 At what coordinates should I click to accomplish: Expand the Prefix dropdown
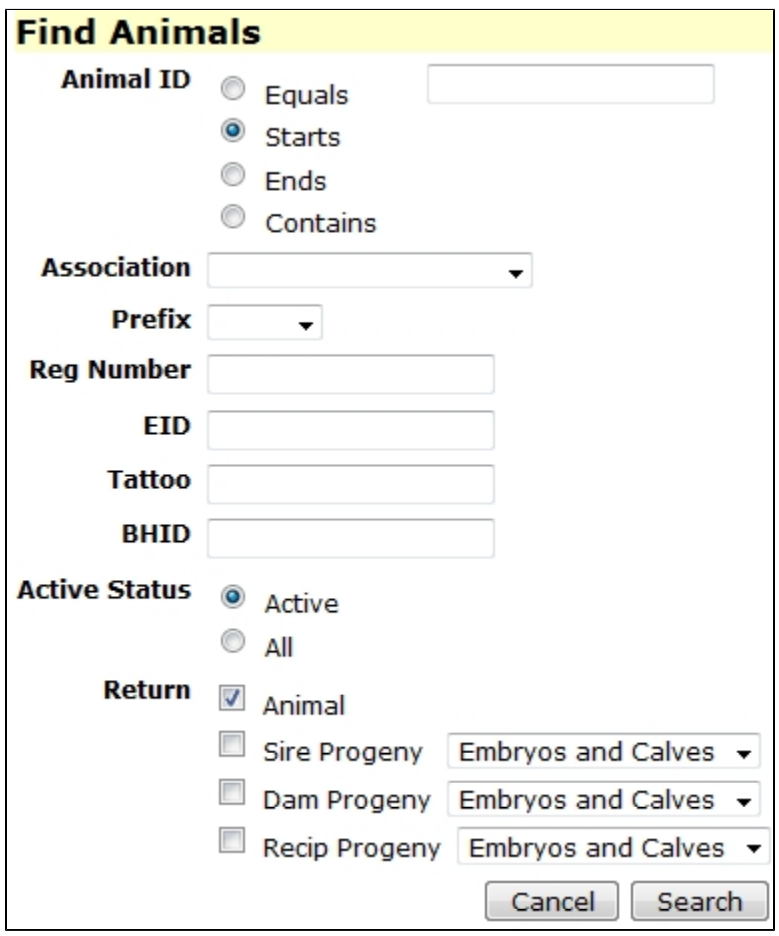[265, 322]
